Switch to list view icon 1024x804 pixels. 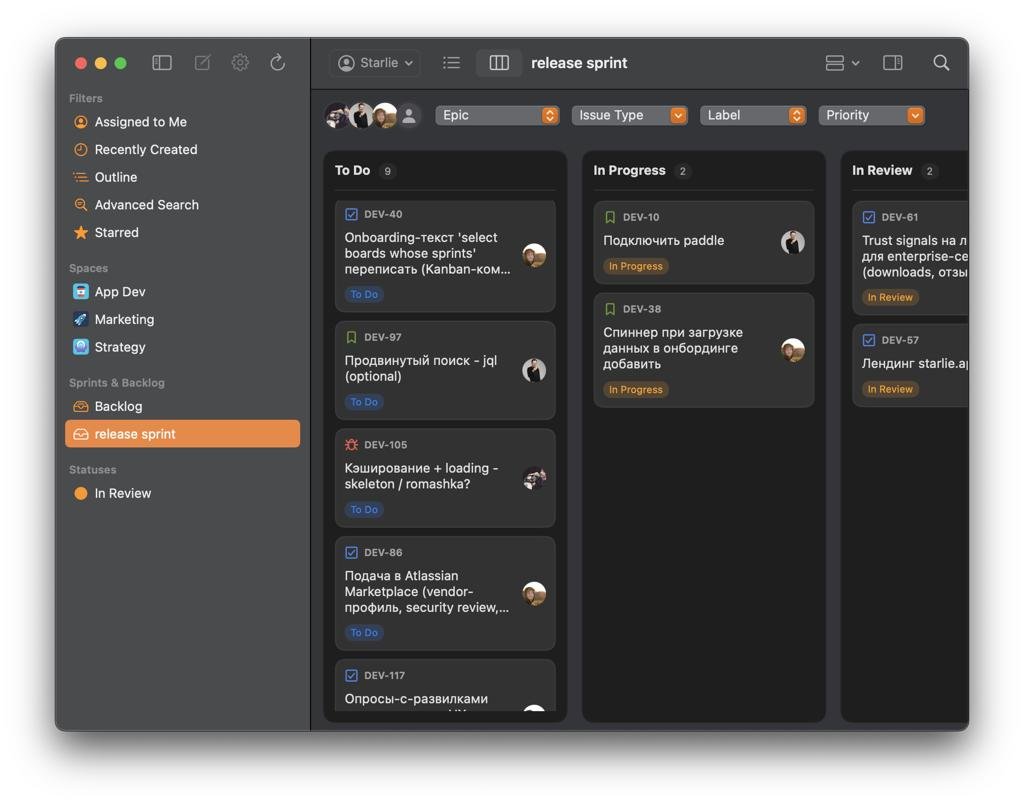[x=451, y=63]
